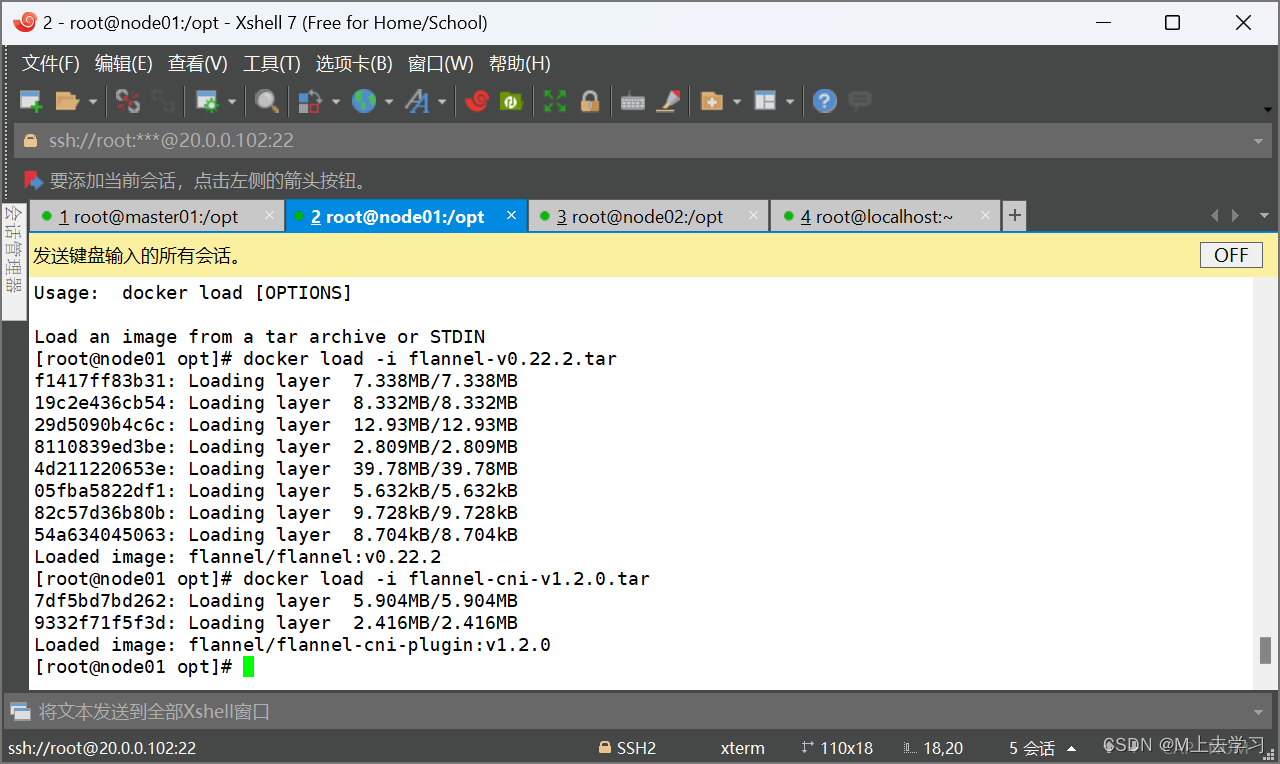Viewport: 1280px width, 764px height.
Task: Go to previous tabs with left arrow
Action: point(1215,216)
